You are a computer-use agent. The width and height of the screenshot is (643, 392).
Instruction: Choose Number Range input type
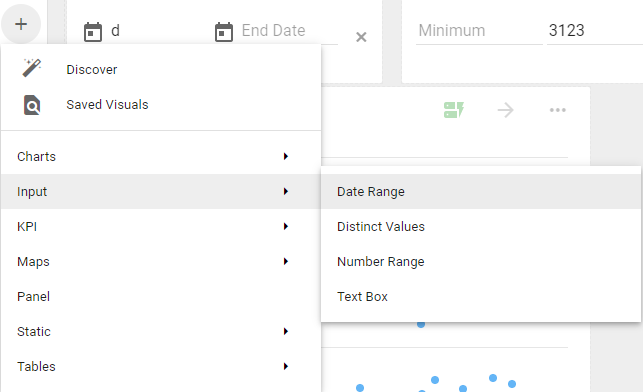click(481, 262)
